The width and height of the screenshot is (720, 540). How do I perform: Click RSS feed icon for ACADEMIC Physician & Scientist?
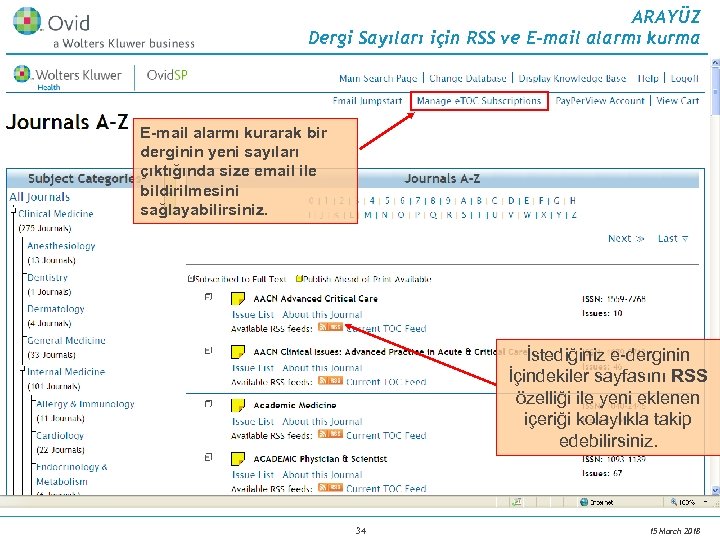pyautogui.click(x=330, y=487)
